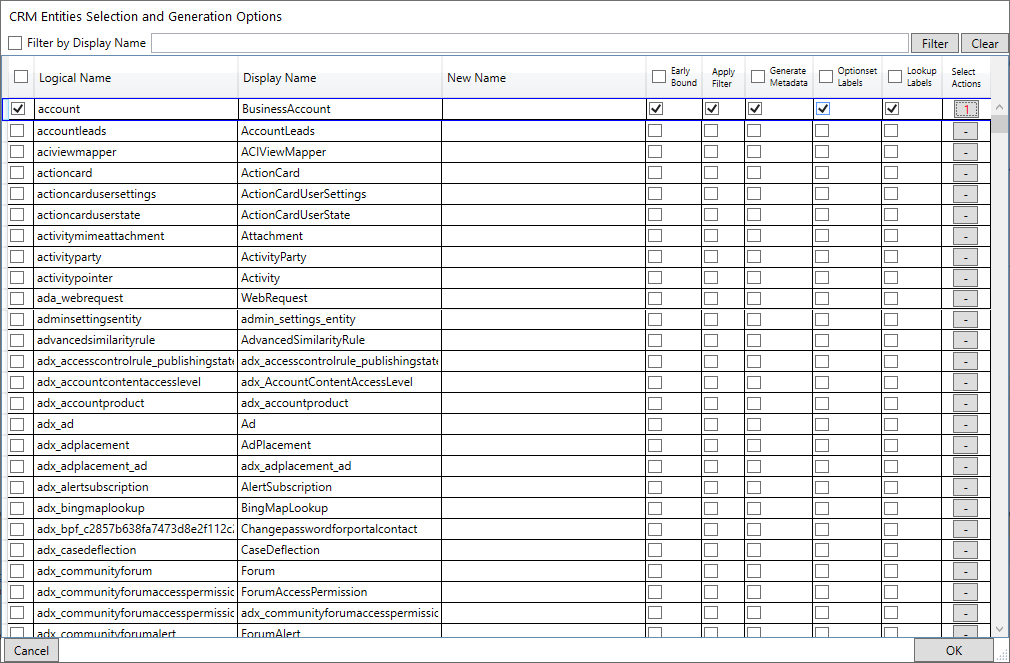Toggle the Early Bound header checkbox

pyautogui.click(x=658, y=77)
